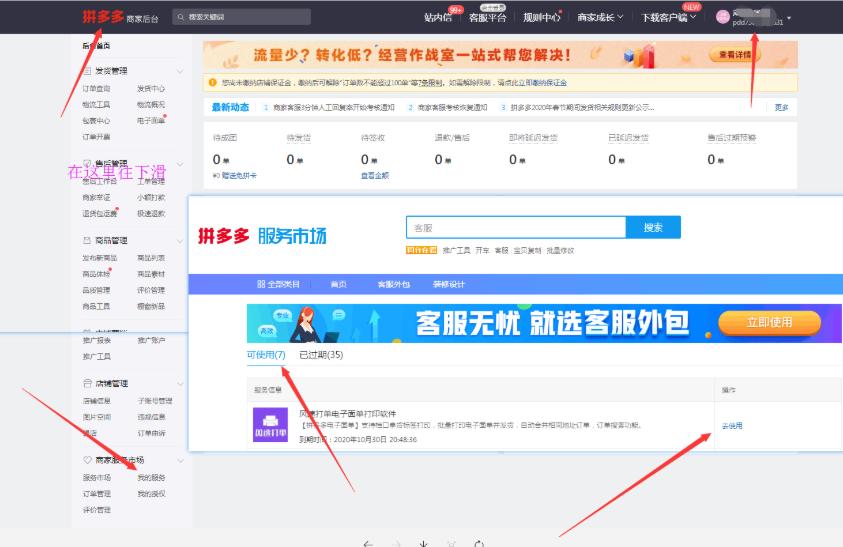Click the 发货管理 section icon
Viewport: 843px width, 547px height.
point(87,70)
